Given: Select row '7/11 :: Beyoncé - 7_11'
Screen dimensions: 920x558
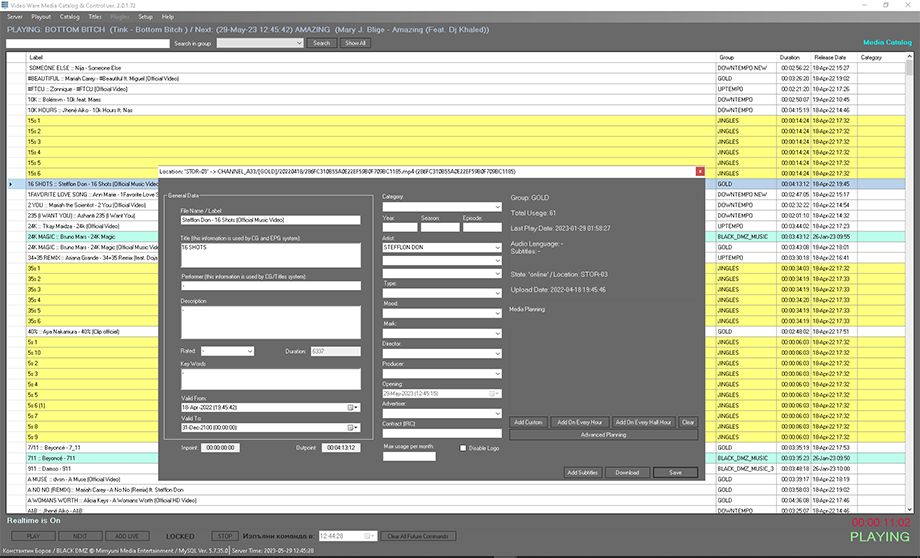Looking at the screenshot, I should (x=456, y=448).
